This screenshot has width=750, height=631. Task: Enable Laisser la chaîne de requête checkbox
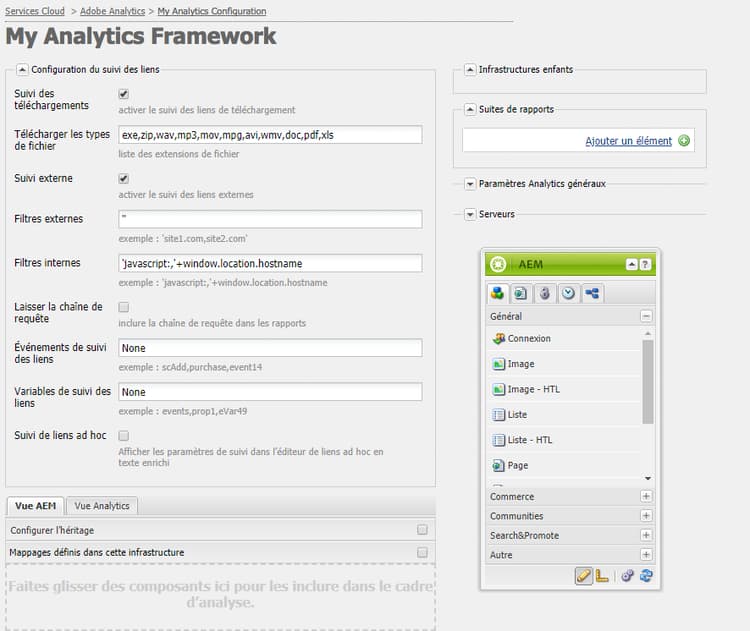pyautogui.click(x=123, y=307)
